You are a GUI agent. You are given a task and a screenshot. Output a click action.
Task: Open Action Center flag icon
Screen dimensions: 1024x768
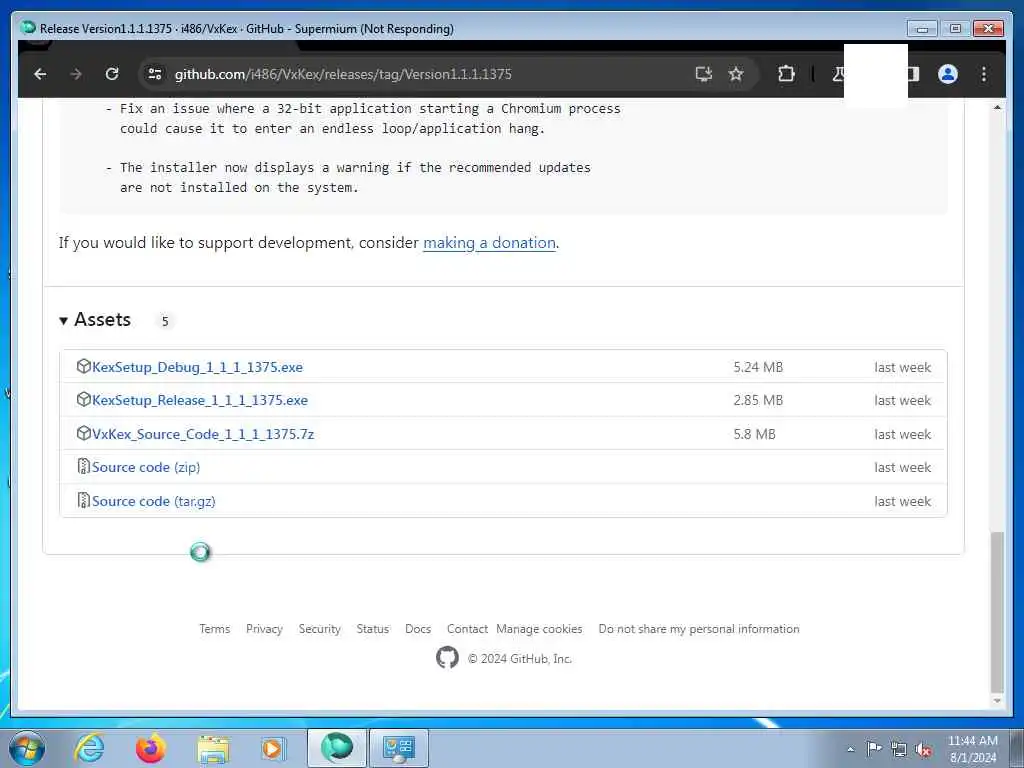click(874, 748)
